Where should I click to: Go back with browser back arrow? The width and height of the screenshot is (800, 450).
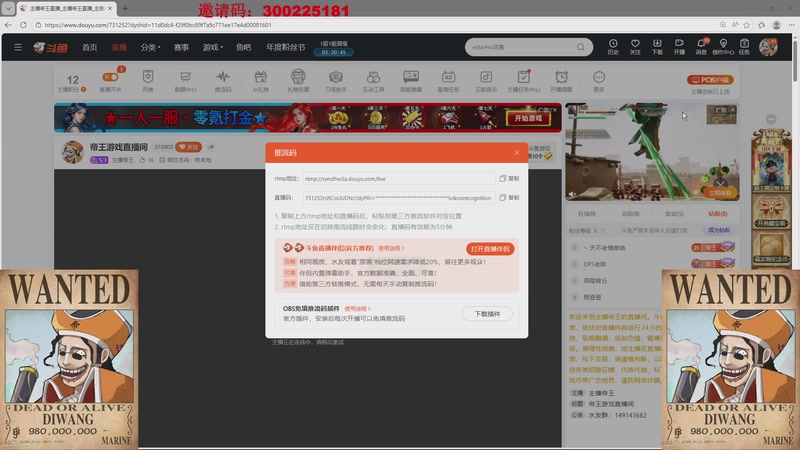point(8,24)
